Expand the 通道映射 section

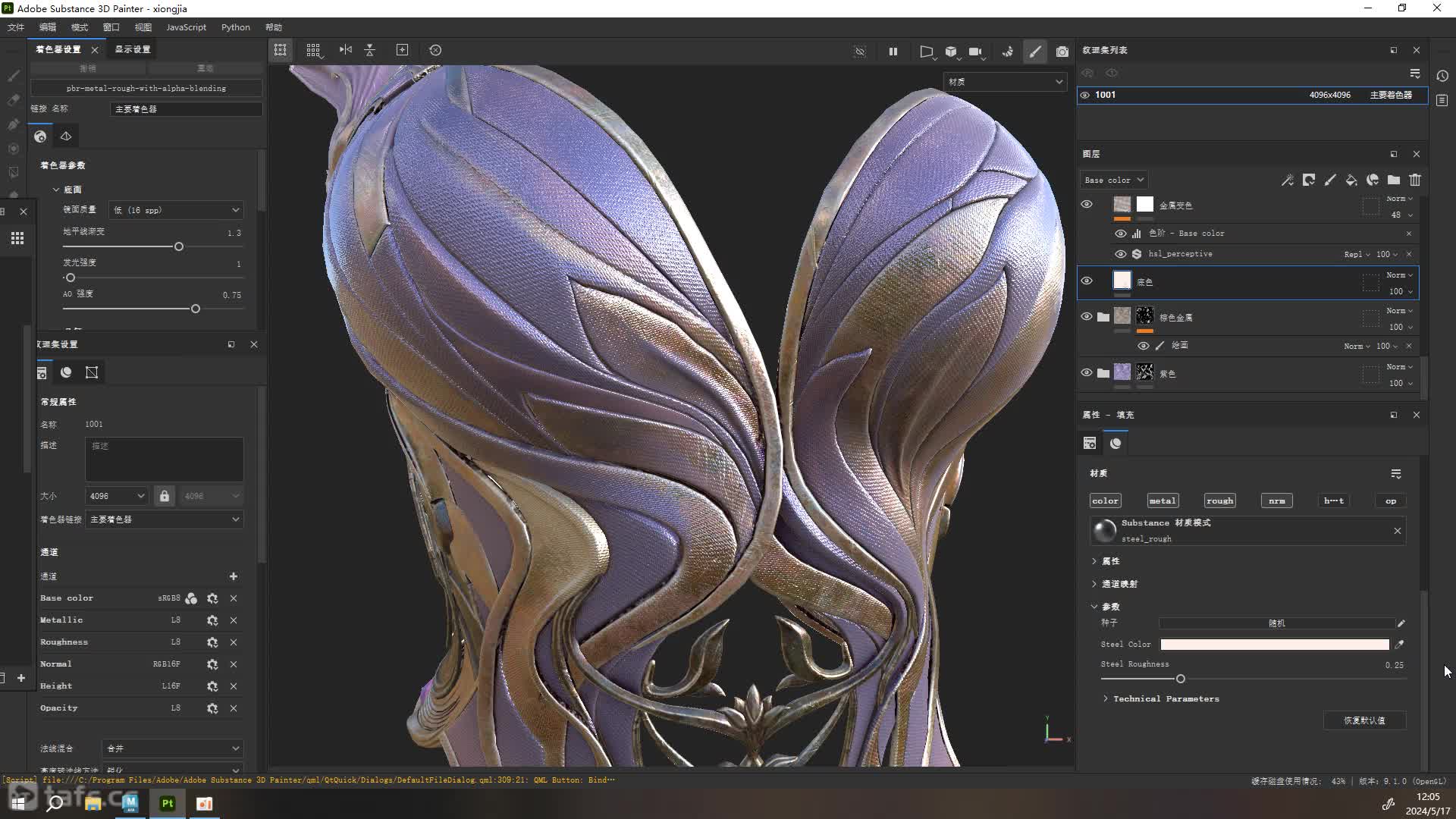click(1094, 584)
